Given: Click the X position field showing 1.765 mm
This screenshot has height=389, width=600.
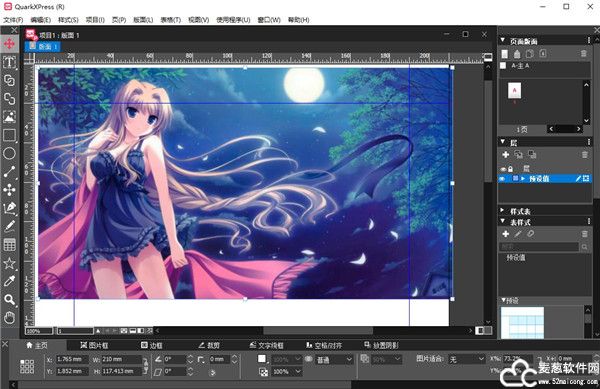Looking at the screenshot, I should [x=72, y=360].
